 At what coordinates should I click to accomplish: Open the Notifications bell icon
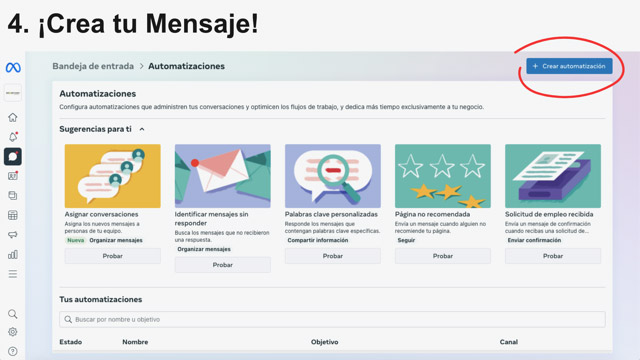(x=13, y=137)
